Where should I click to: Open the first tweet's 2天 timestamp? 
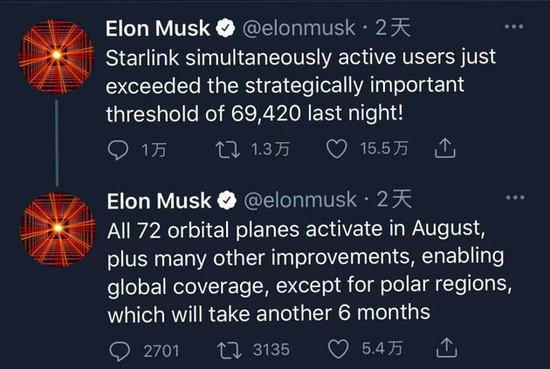tap(393, 27)
